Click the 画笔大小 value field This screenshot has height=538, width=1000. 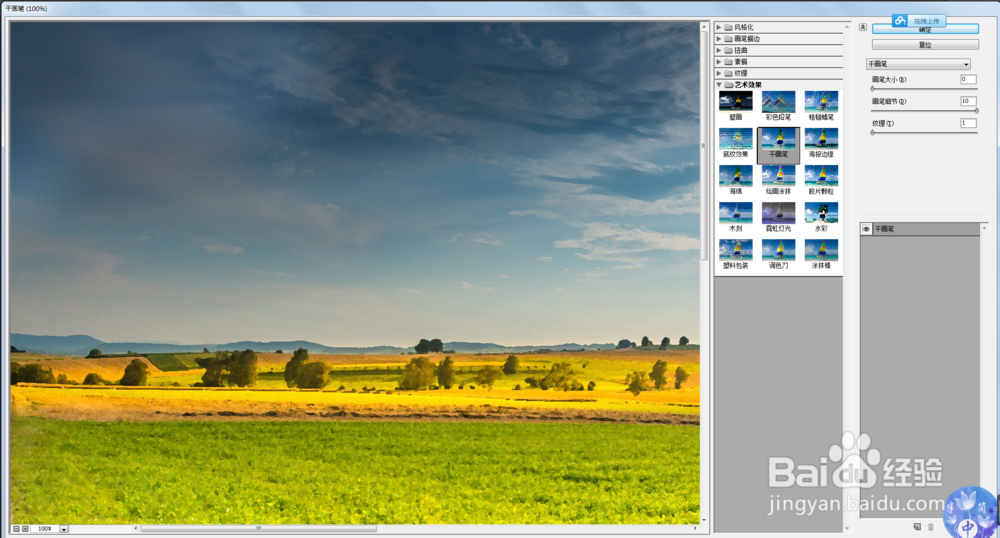point(968,79)
